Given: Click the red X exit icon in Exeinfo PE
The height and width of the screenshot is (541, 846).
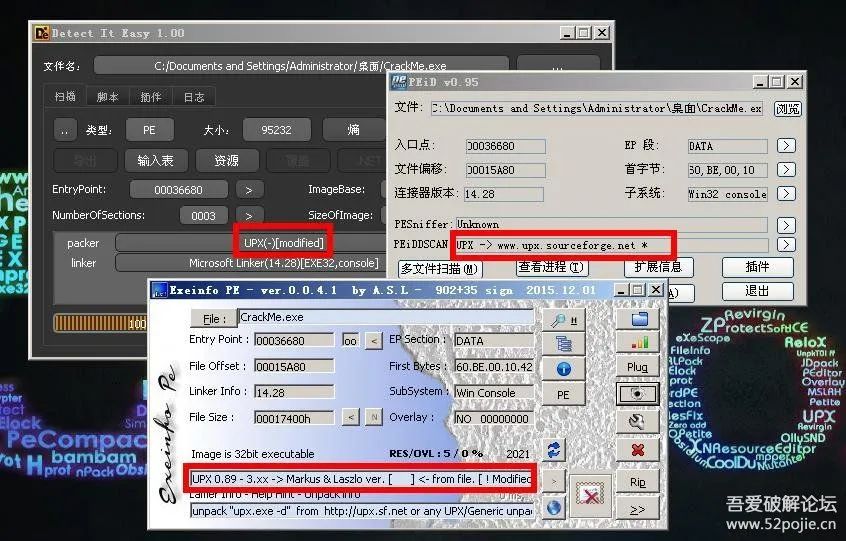Looking at the screenshot, I should 637,450.
